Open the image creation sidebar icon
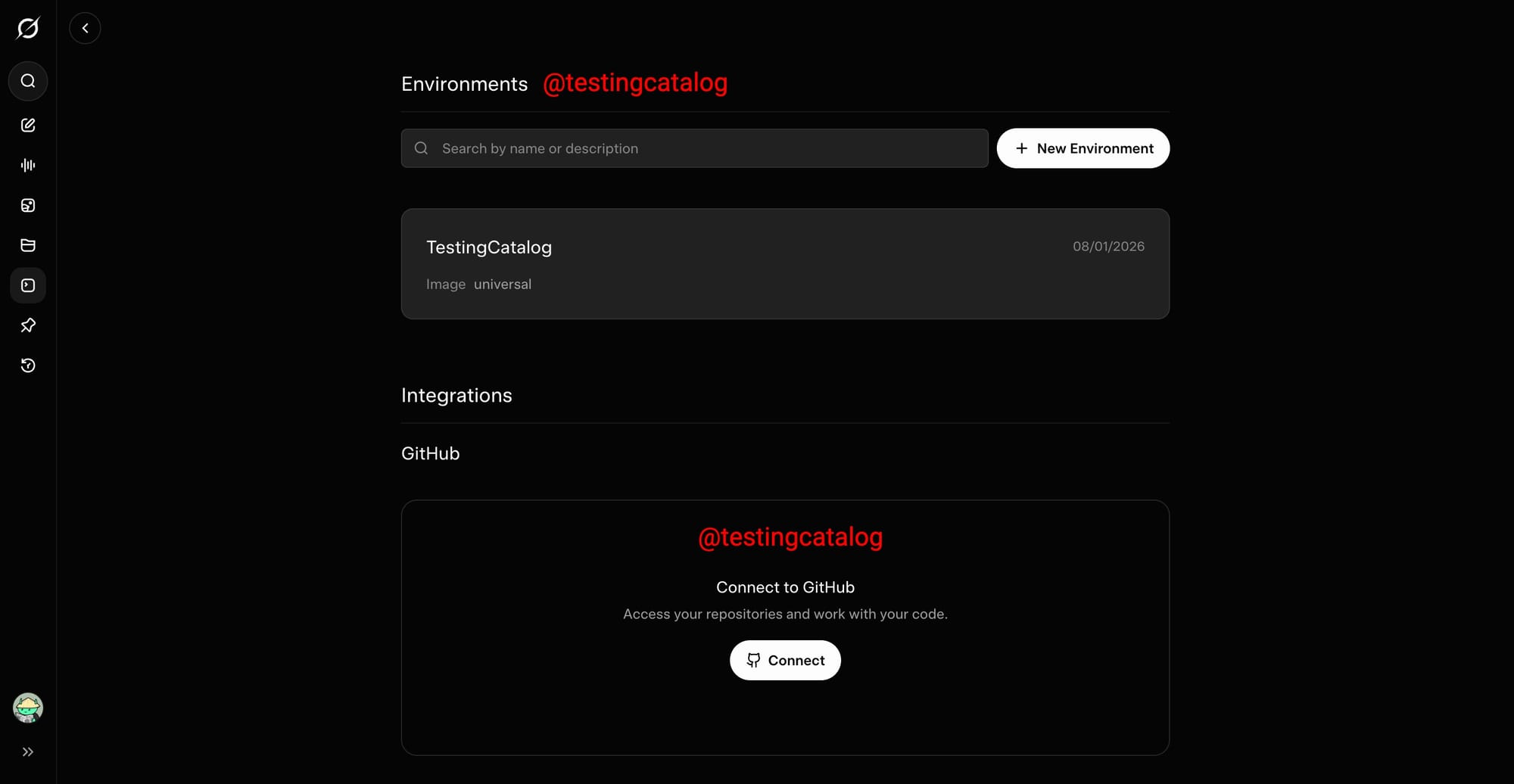Screen dimensions: 1514x784 coord(28,205)
